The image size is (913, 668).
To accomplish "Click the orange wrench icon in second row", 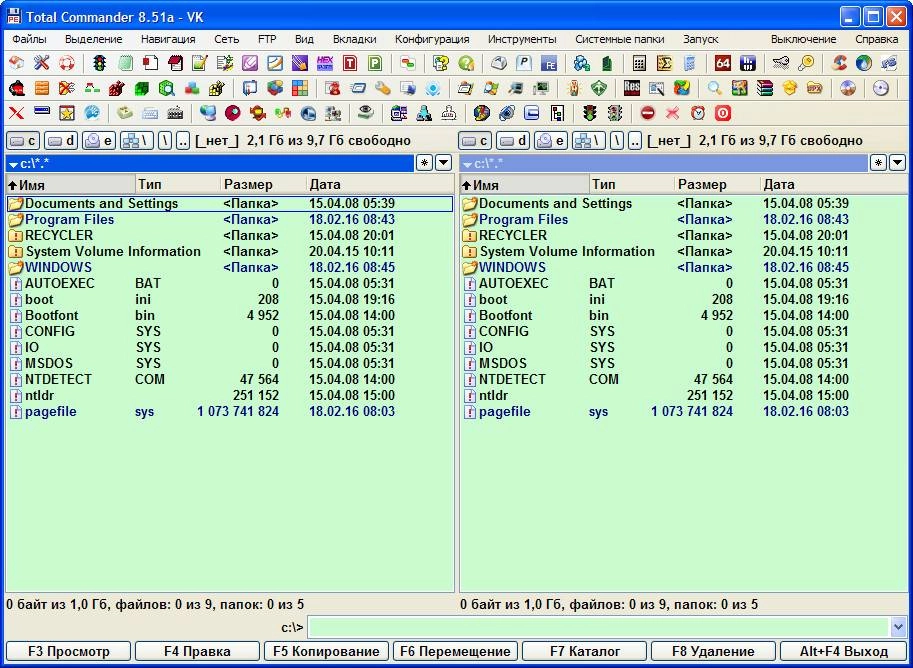I will pos(383,88).
